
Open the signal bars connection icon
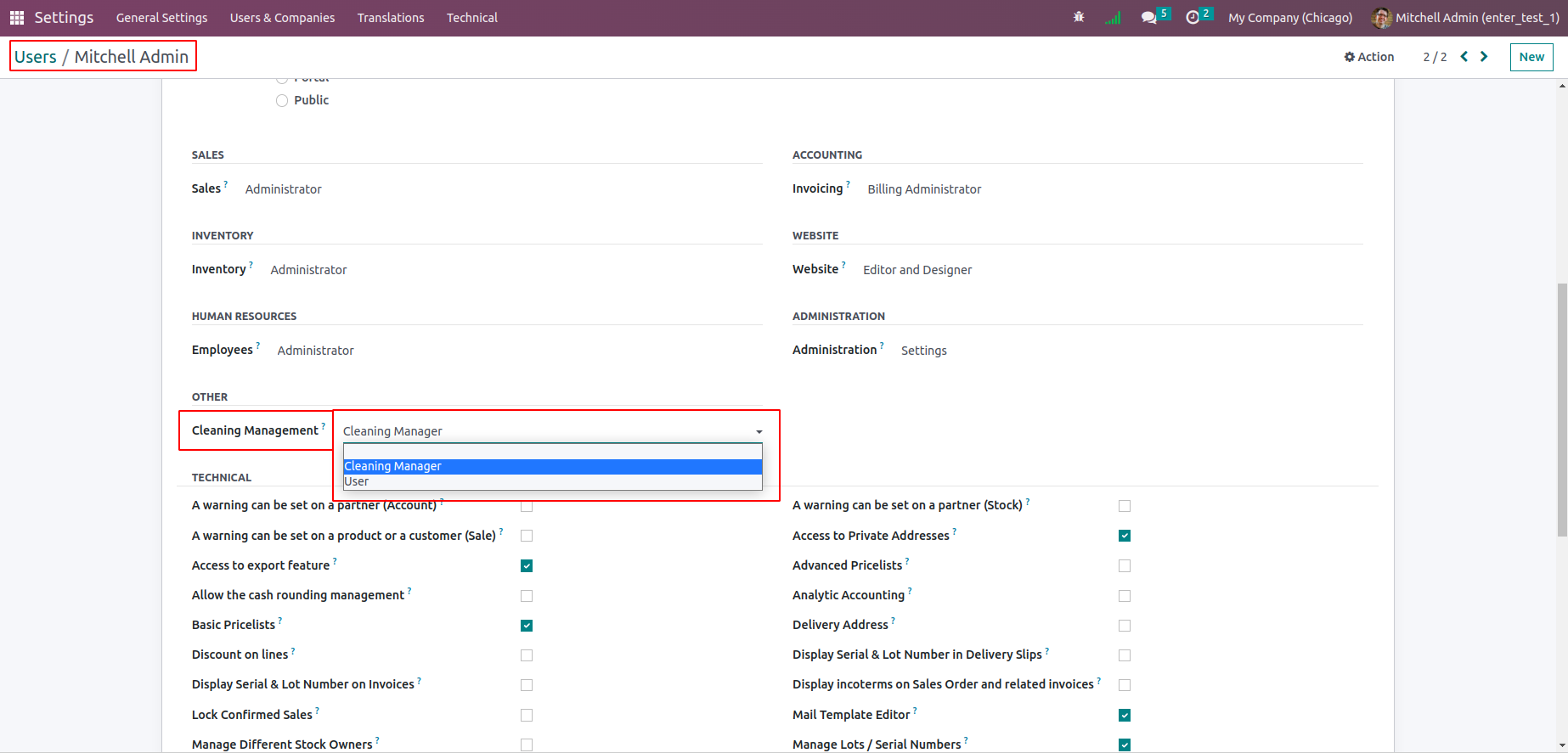pos(1113,18)
